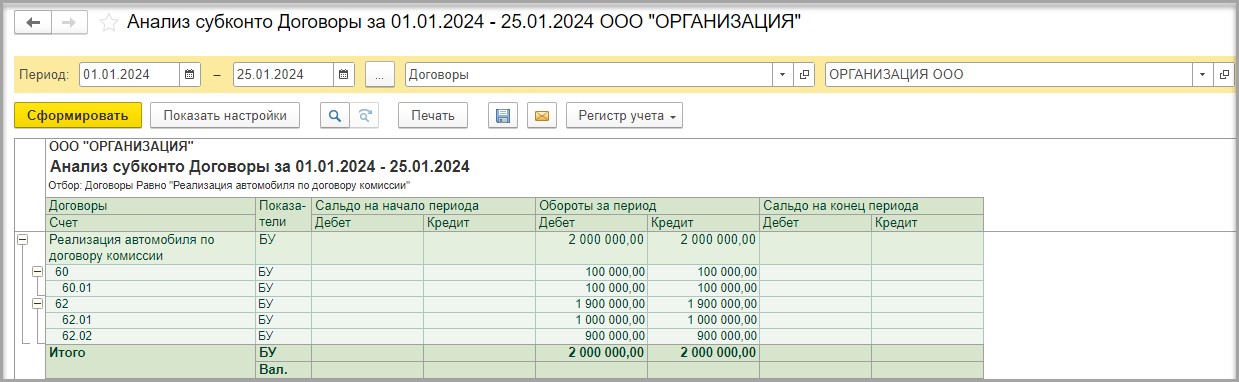This screenshot has width=1239, height=382.
Task: Click the ОРГАНИЗАЦИЯ ООО field
Action: tap(1008, 75)
